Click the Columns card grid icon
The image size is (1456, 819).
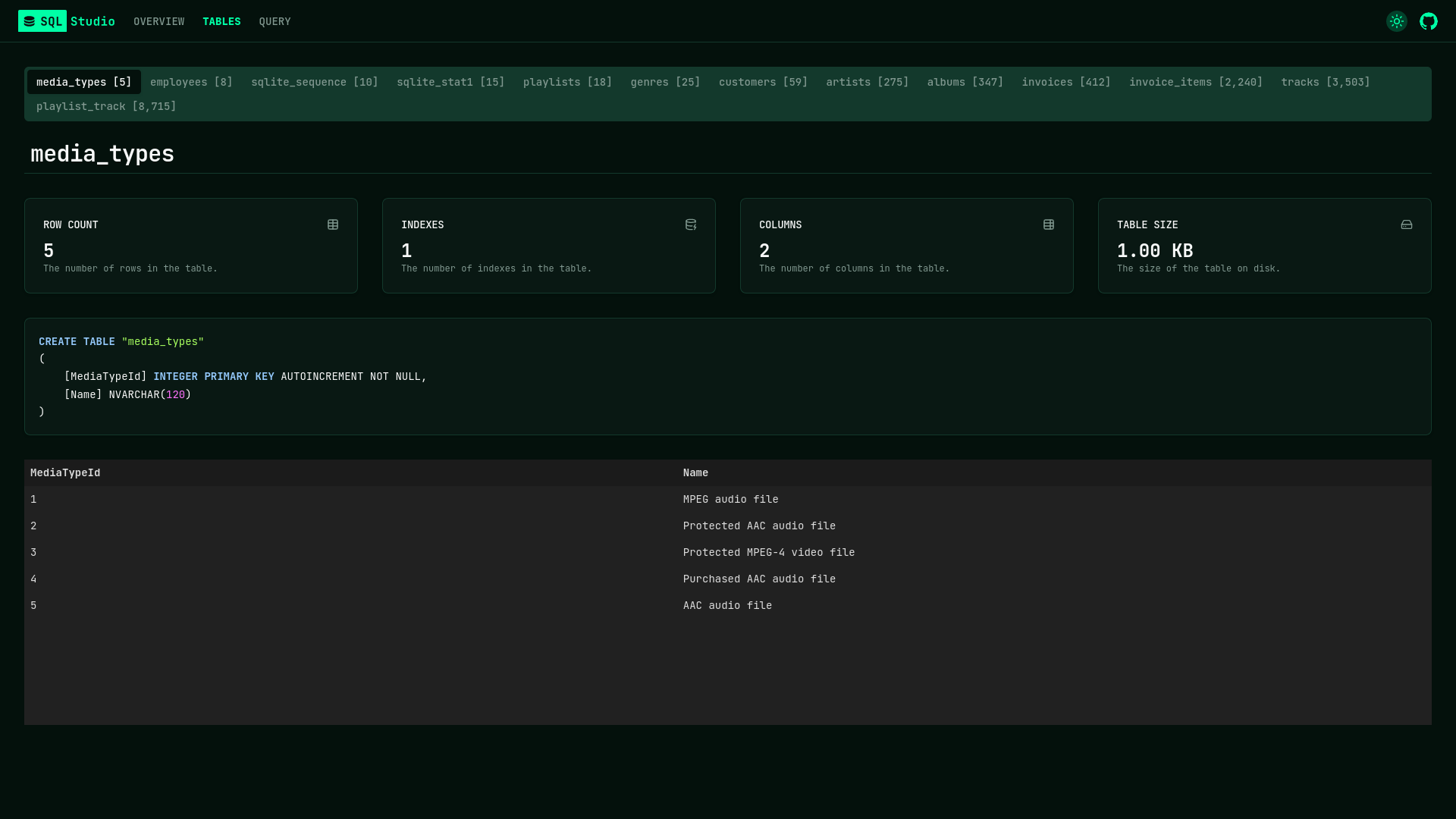pyautogui.click(x=1049, y=224)
